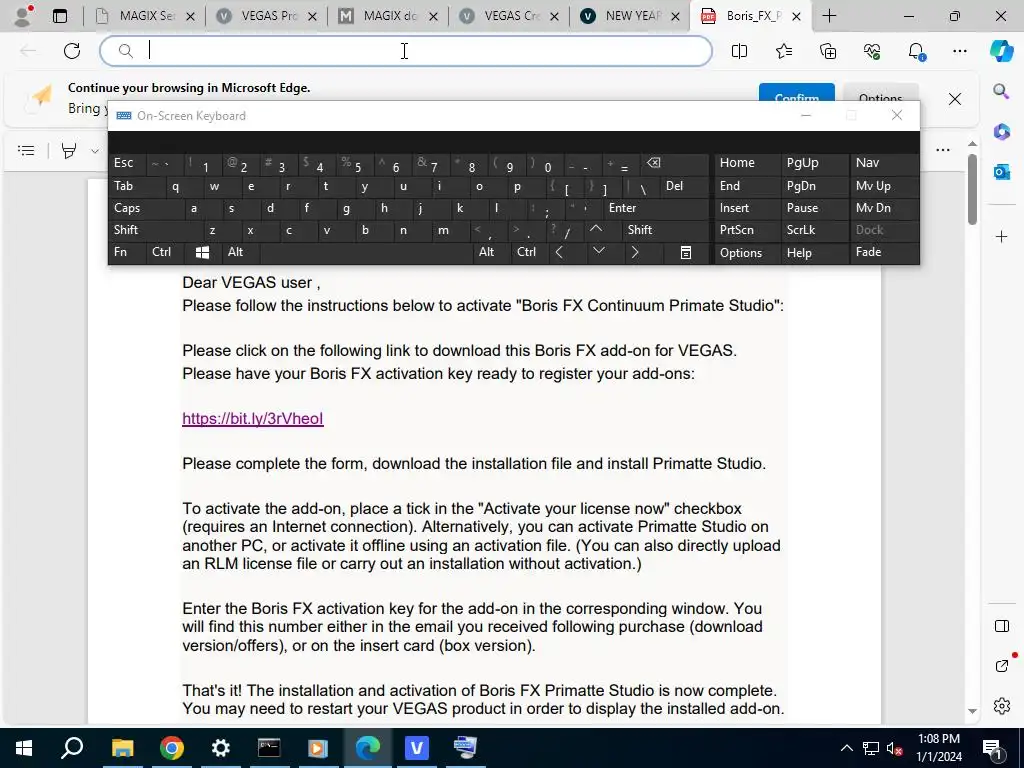The width and height of the screenshot is (1024, 768).
Task: Open the Windows Start menu
Action: coord(24,748)
